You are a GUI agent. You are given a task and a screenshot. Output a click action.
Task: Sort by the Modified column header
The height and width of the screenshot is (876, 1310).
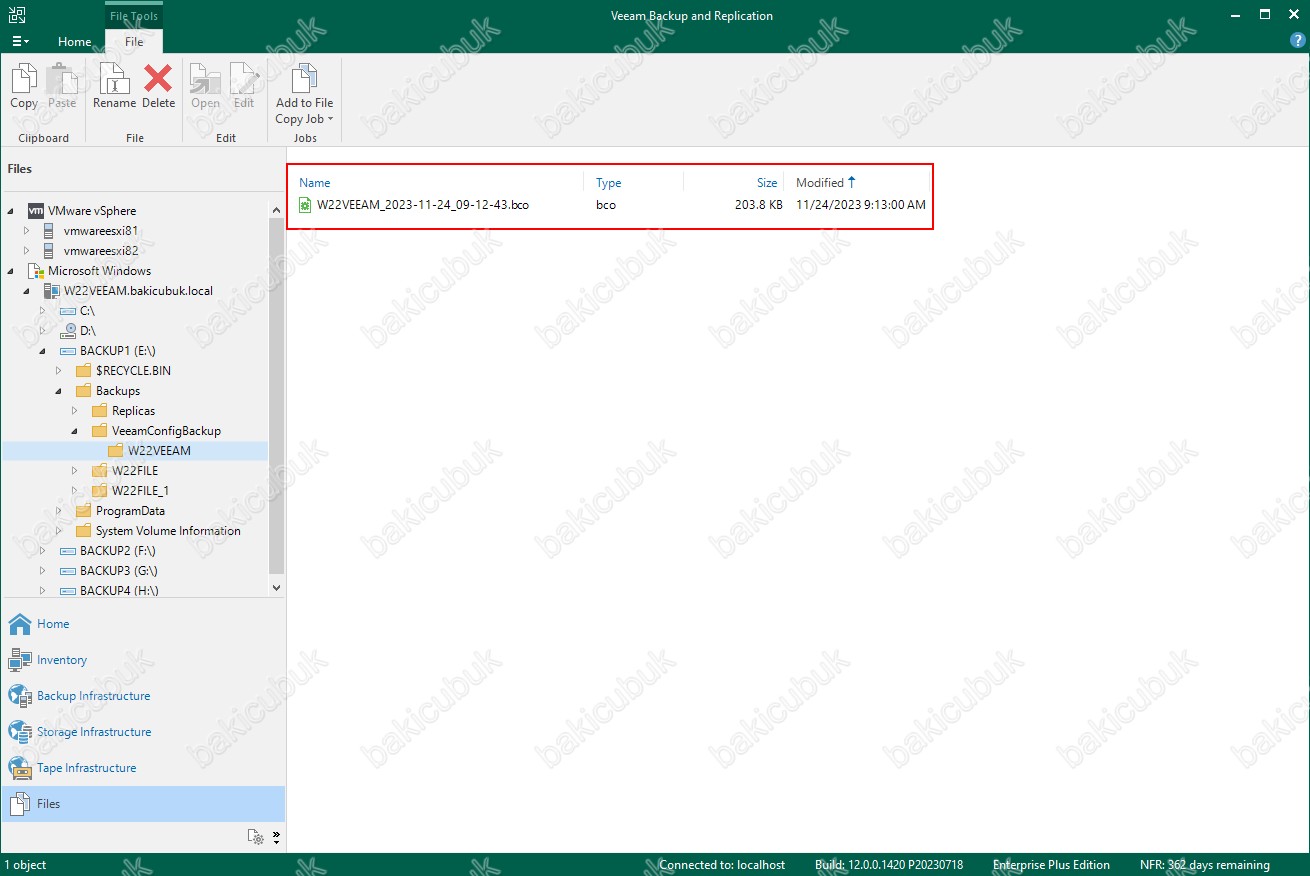(820, 183)
